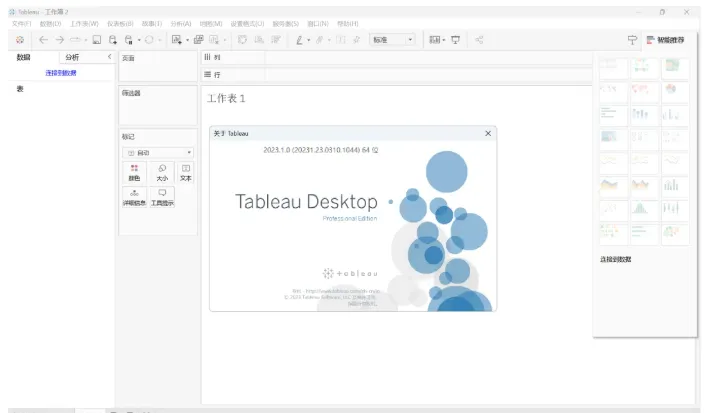Click the Sort ascending icon
This screenshot has height=413, width=704.
pos(259,40)
